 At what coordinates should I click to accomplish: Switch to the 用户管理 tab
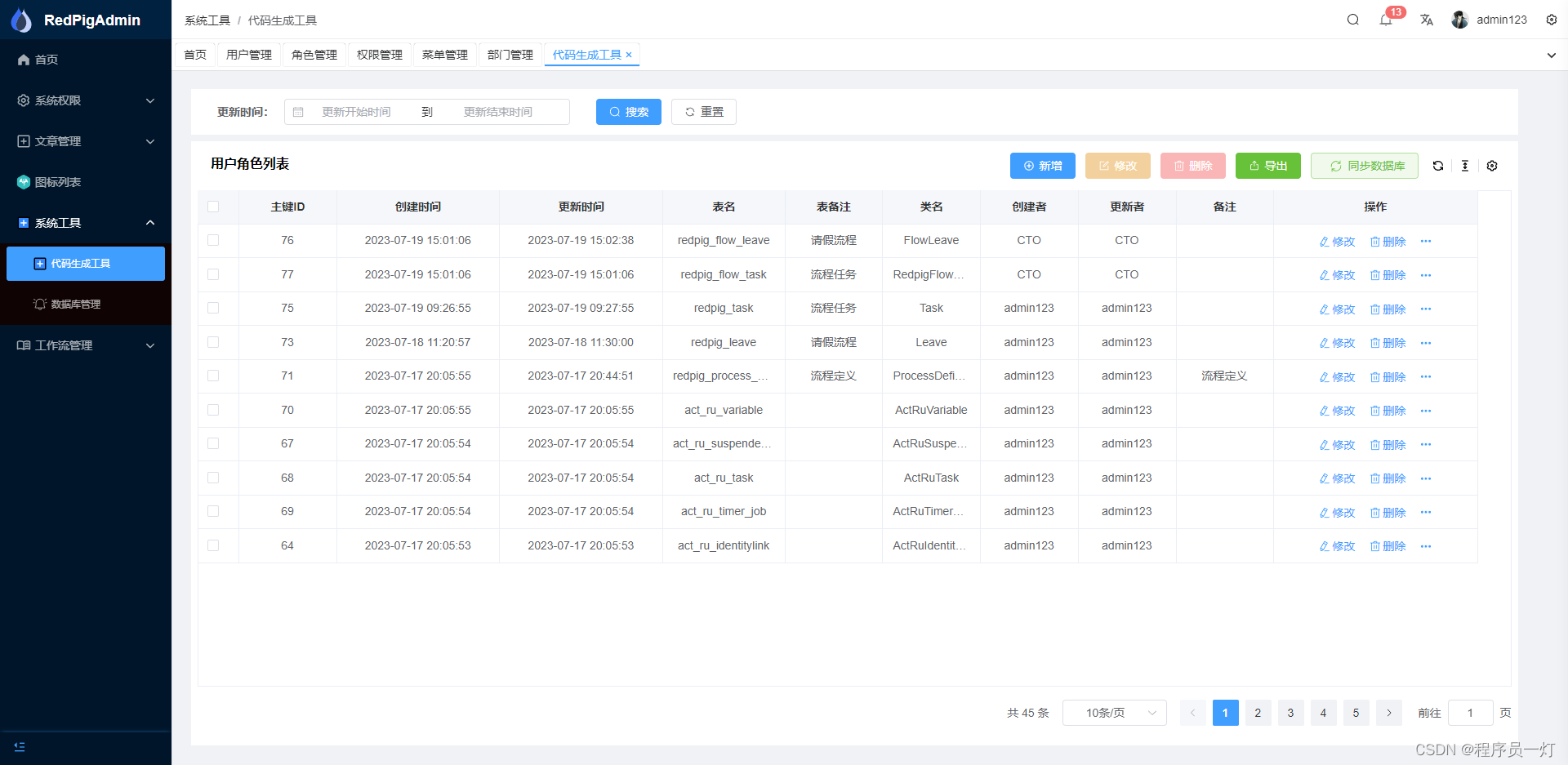tap(249, 55)
